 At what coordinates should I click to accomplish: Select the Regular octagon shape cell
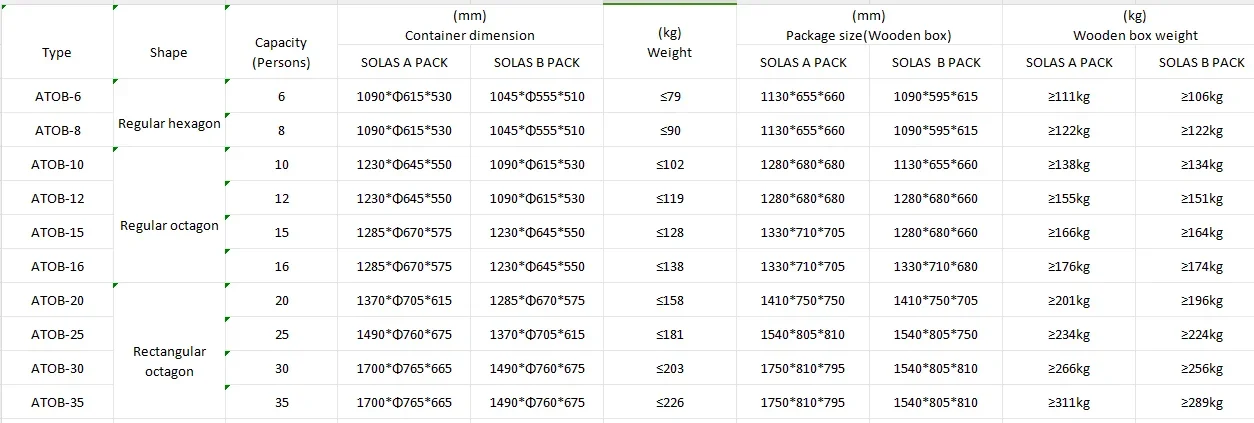coord(169,226)
